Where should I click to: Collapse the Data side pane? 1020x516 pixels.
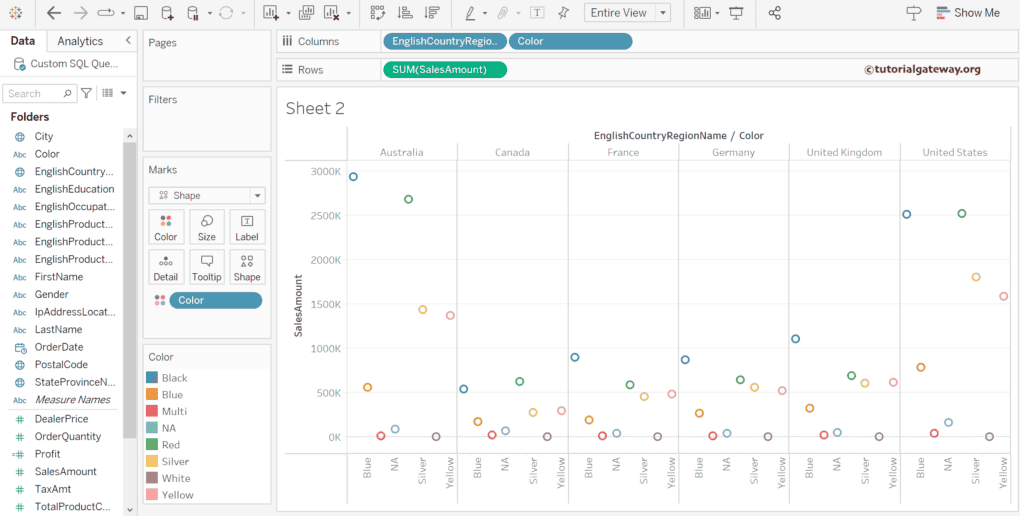click(x=128, y=41)
